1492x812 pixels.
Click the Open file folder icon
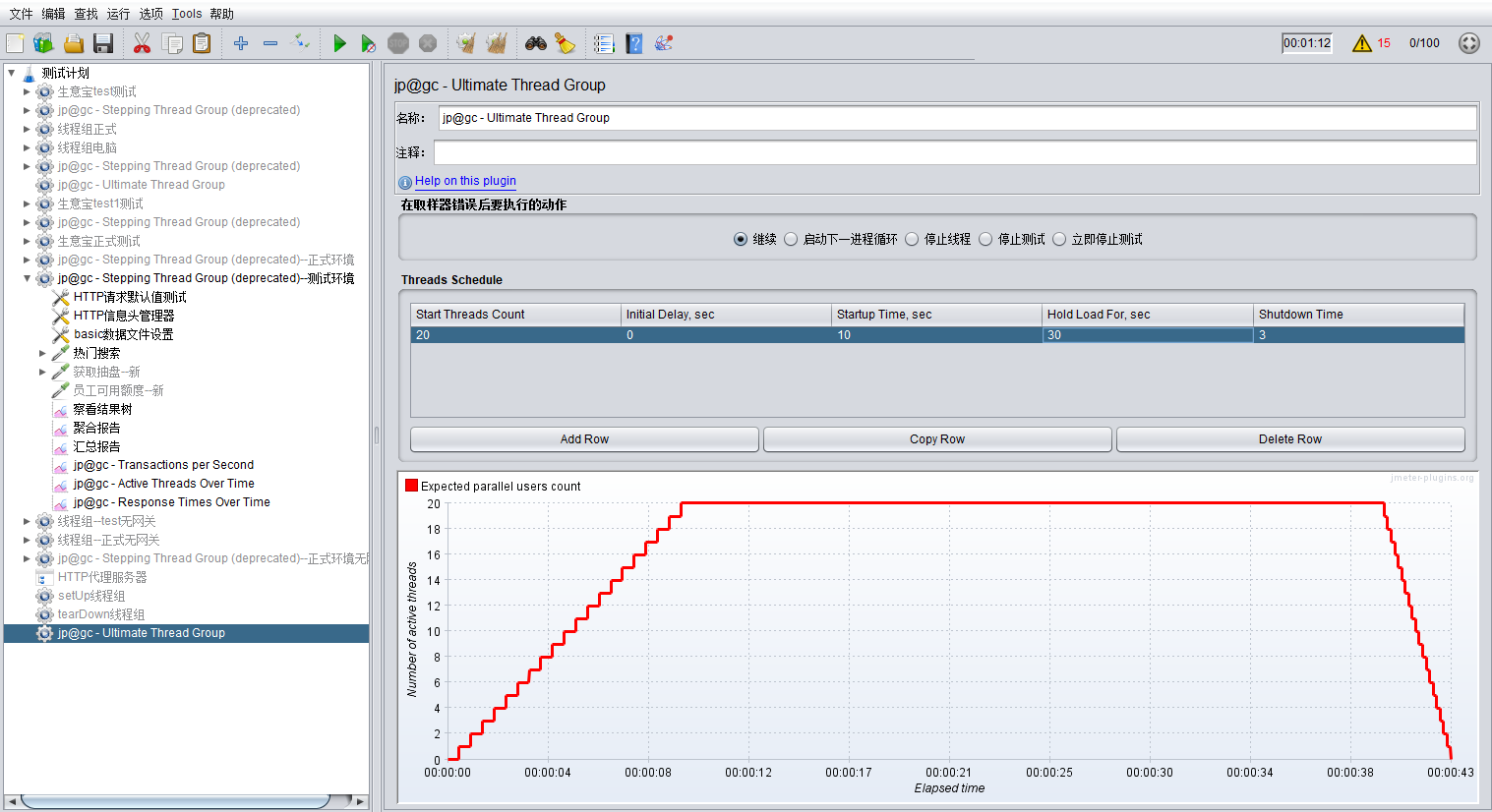(x=74, y=43)
